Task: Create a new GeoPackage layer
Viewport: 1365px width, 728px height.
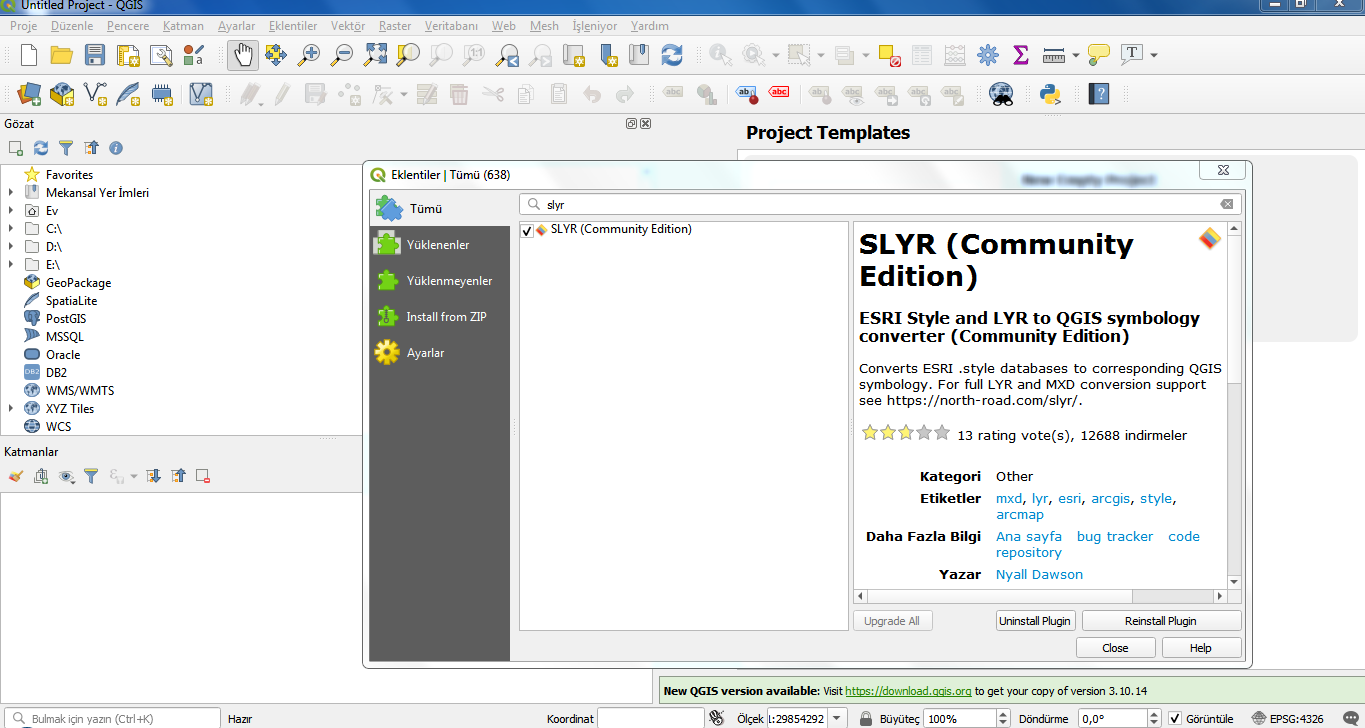Action: [62, 95]
